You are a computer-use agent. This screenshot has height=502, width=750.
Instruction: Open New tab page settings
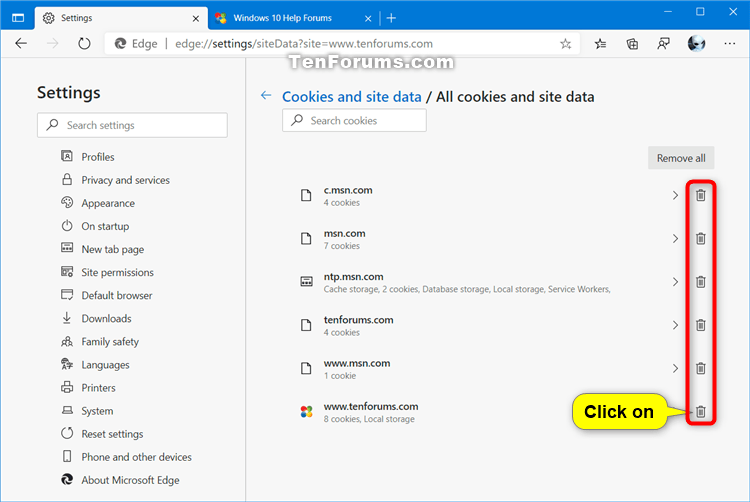(x=102, y=249)
